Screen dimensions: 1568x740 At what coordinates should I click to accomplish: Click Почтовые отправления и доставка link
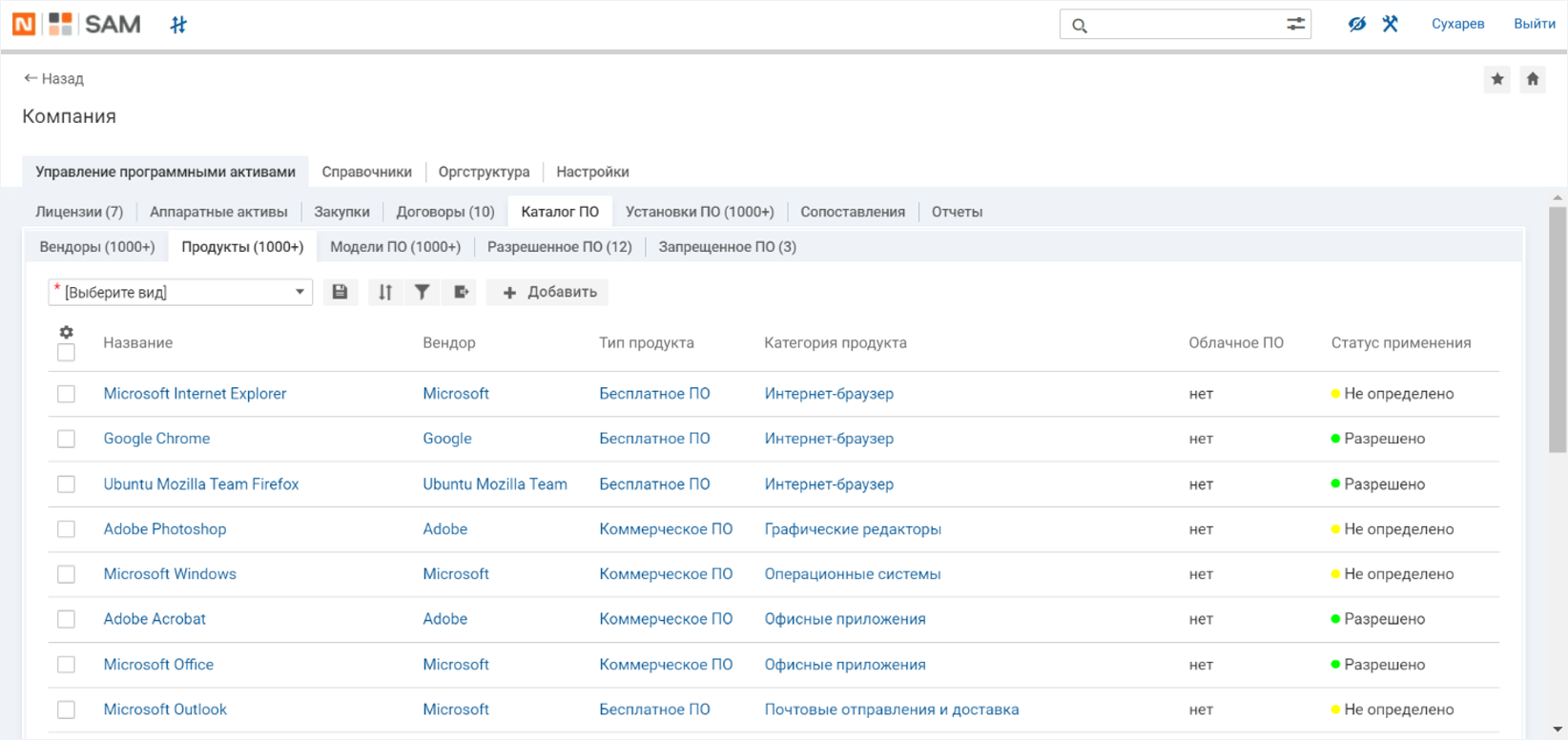[892, 709]
